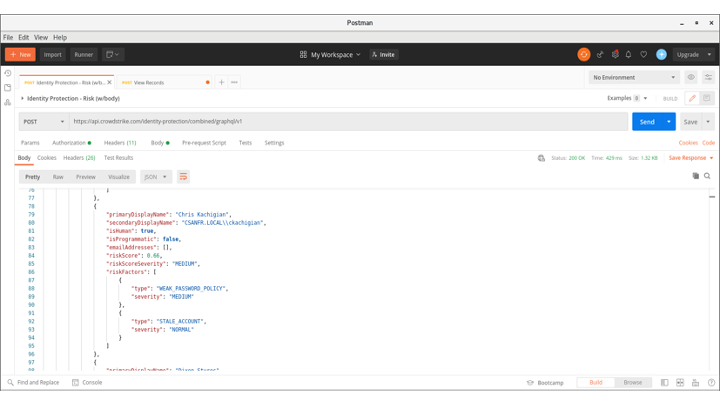The height and width of the screenshot is (405, 720).
Task: Click the wrap lines icon beside JSON
Action: [183, 177]
